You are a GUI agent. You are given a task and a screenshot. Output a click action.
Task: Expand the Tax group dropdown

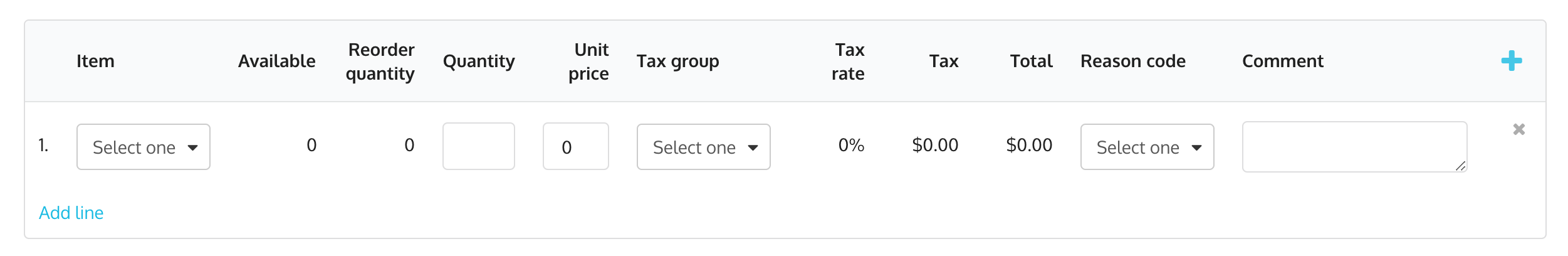tap(703, 147)
